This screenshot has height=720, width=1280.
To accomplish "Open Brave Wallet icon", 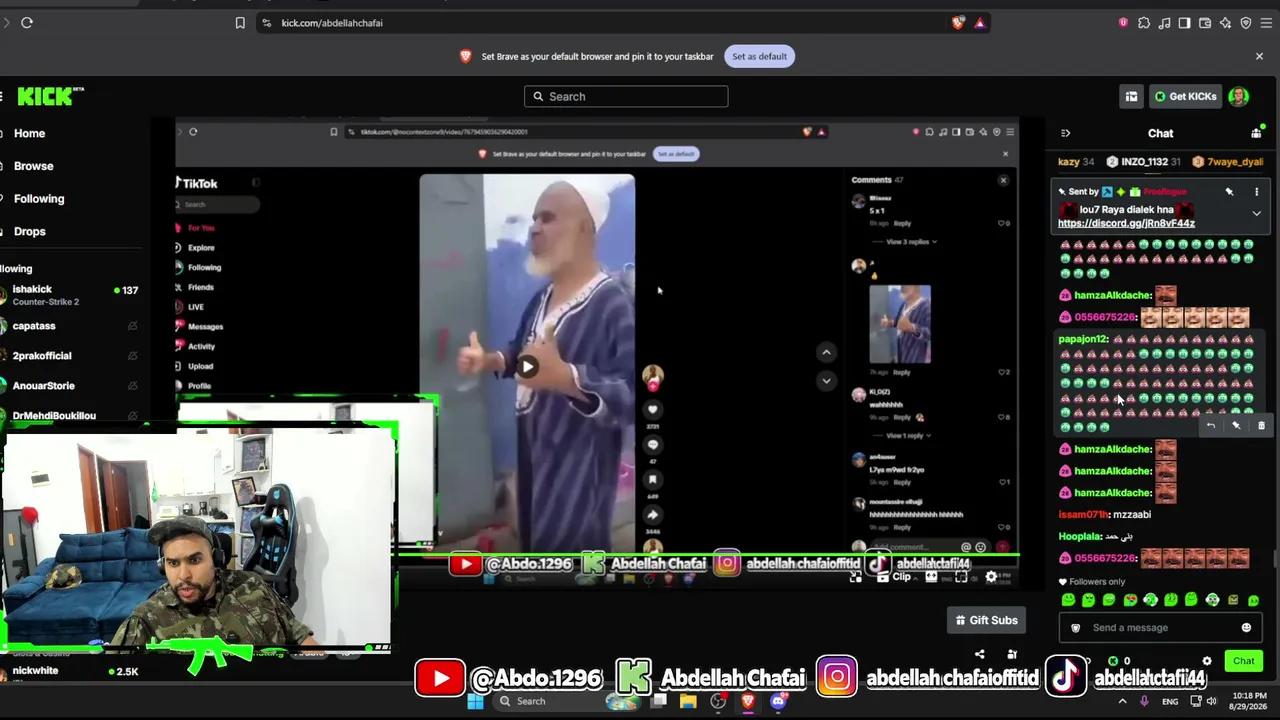I will (x=1205, y=23).
